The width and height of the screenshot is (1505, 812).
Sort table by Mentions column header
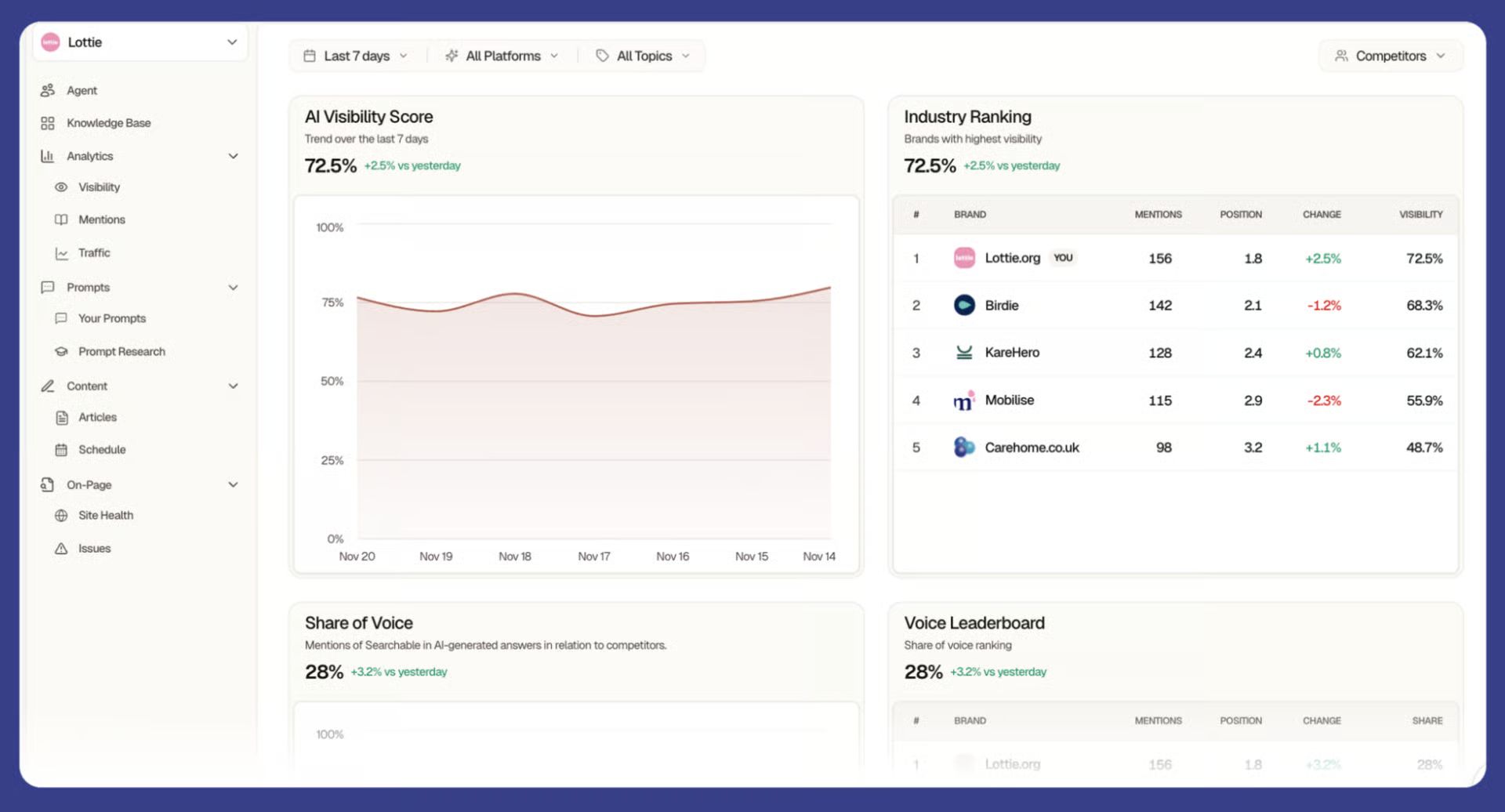click(x=1157, y=215)
